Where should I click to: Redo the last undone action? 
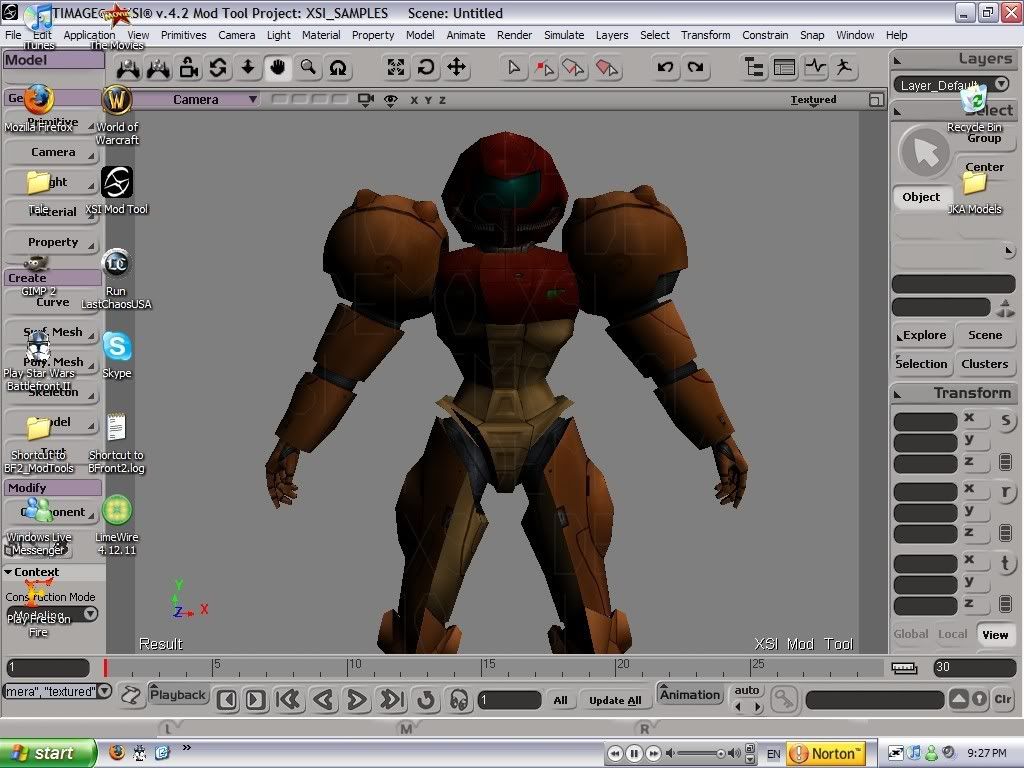click(695, 67)
